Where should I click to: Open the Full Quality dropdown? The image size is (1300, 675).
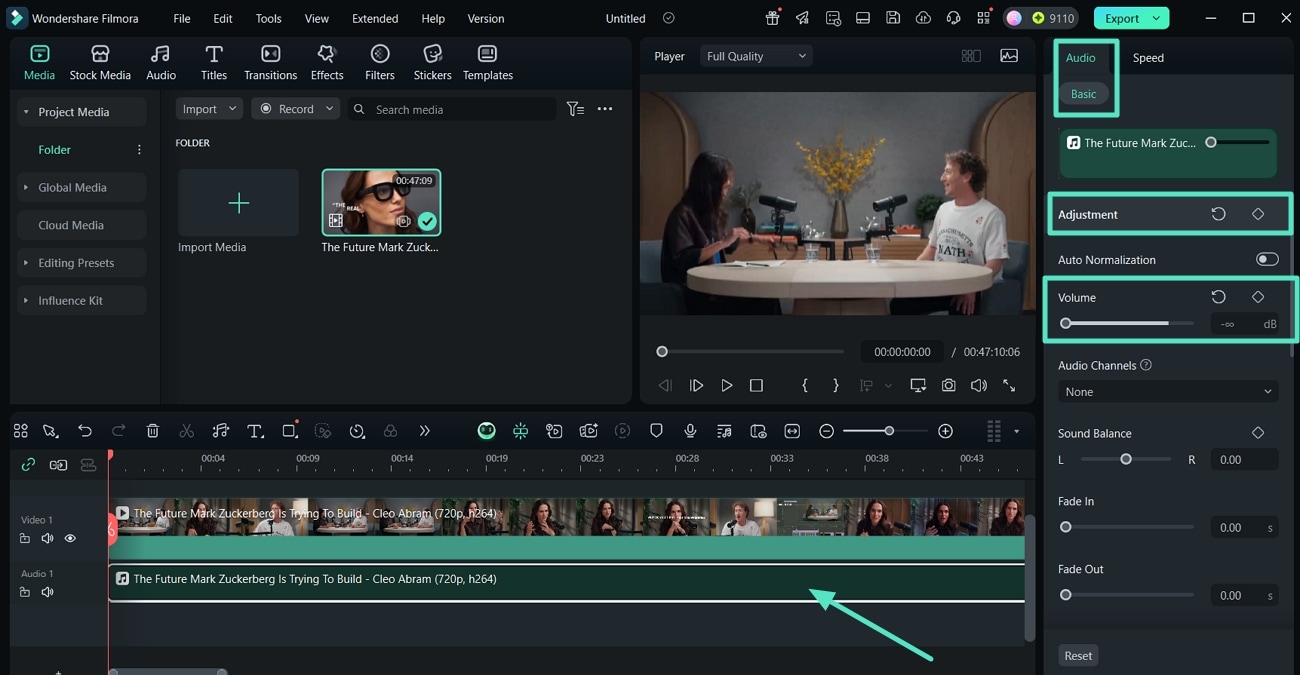(756, 56)
